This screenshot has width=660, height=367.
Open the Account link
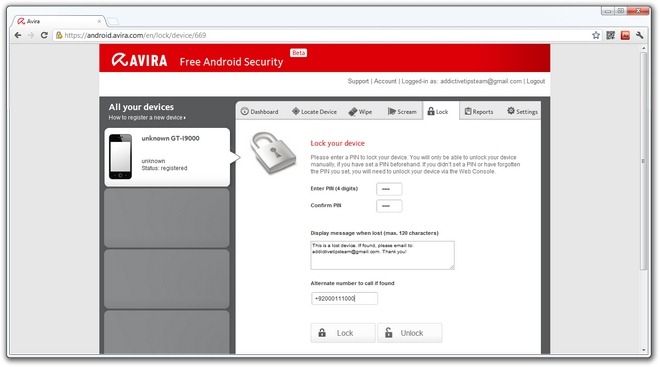pyautogui.click(x=385, y=81)
